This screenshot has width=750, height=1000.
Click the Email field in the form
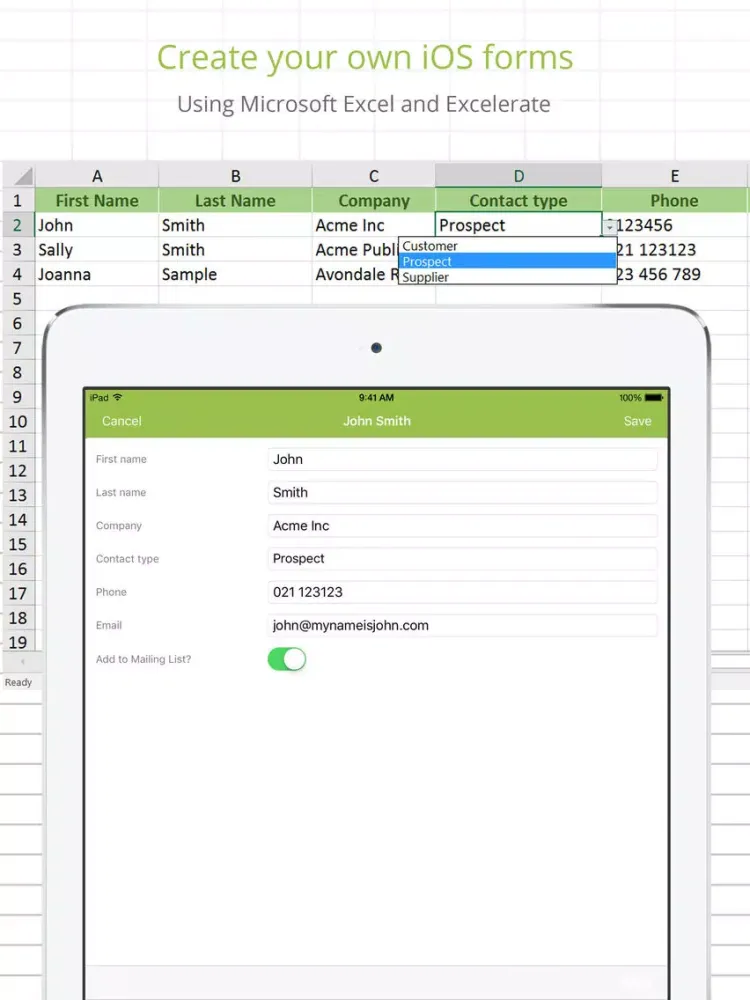pos(462,625)
